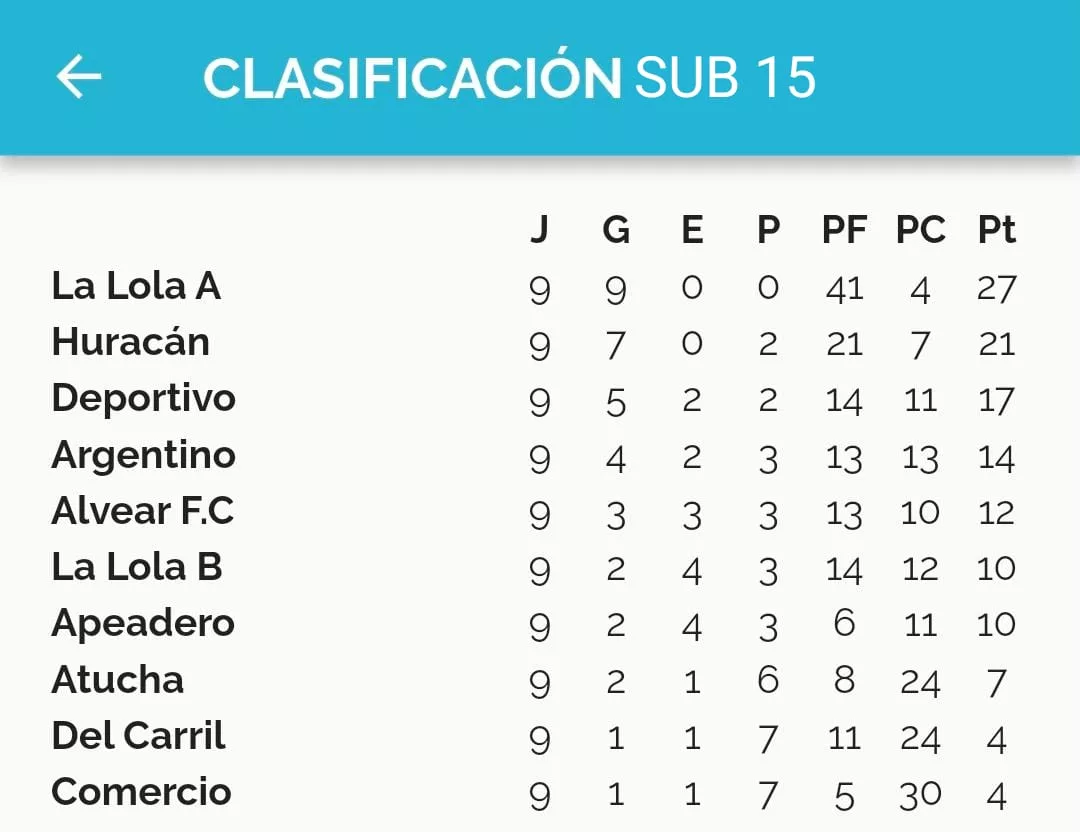This screenshot has height=832, width=1080.
Task: Open the Atucha team entry
Action: click(118, 680)
